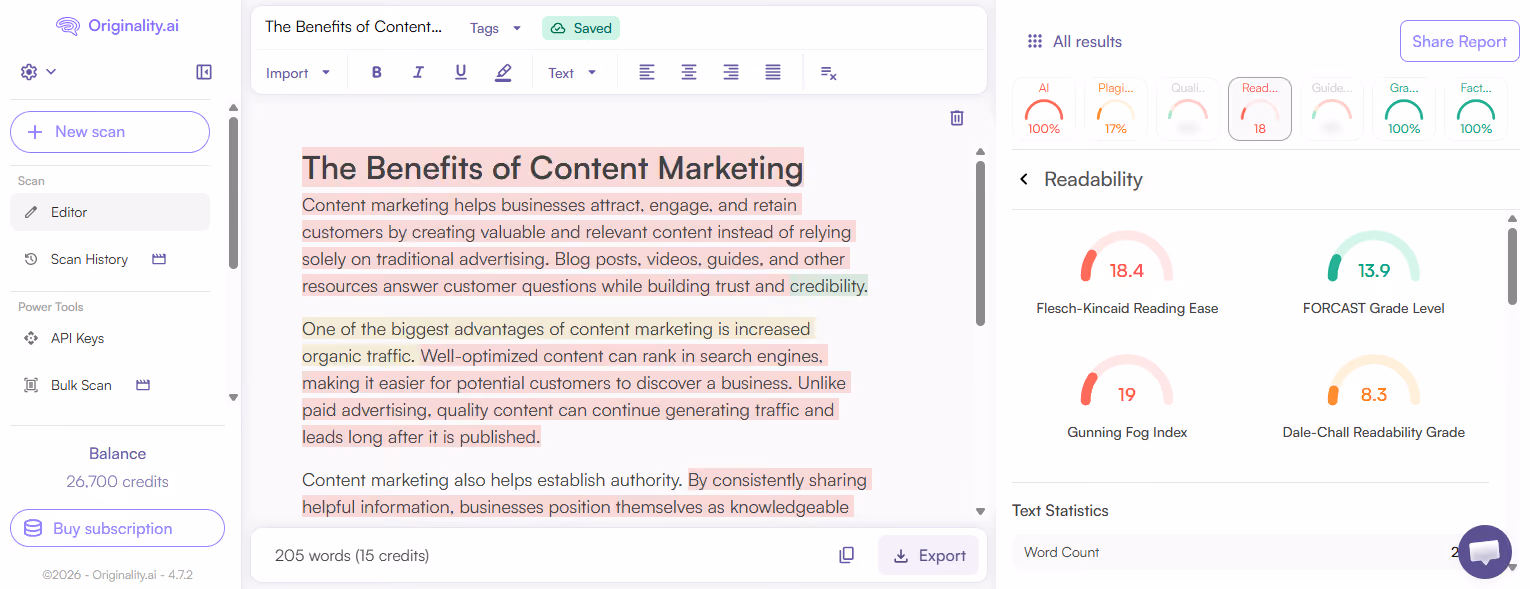Delete content with the trash icon
Screen dimensions: 1530x589
pos(957,118)
